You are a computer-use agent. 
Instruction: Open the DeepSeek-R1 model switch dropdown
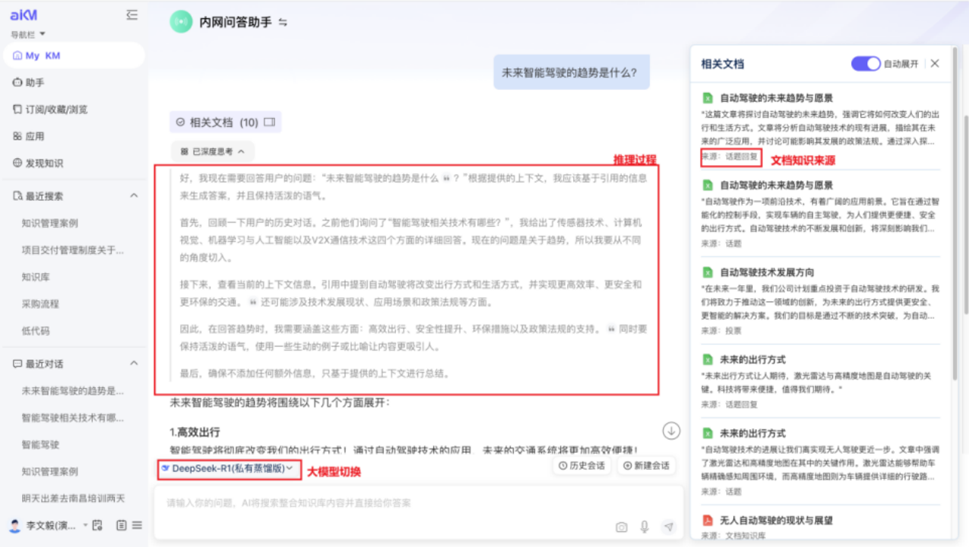click(x=228, y=468)
